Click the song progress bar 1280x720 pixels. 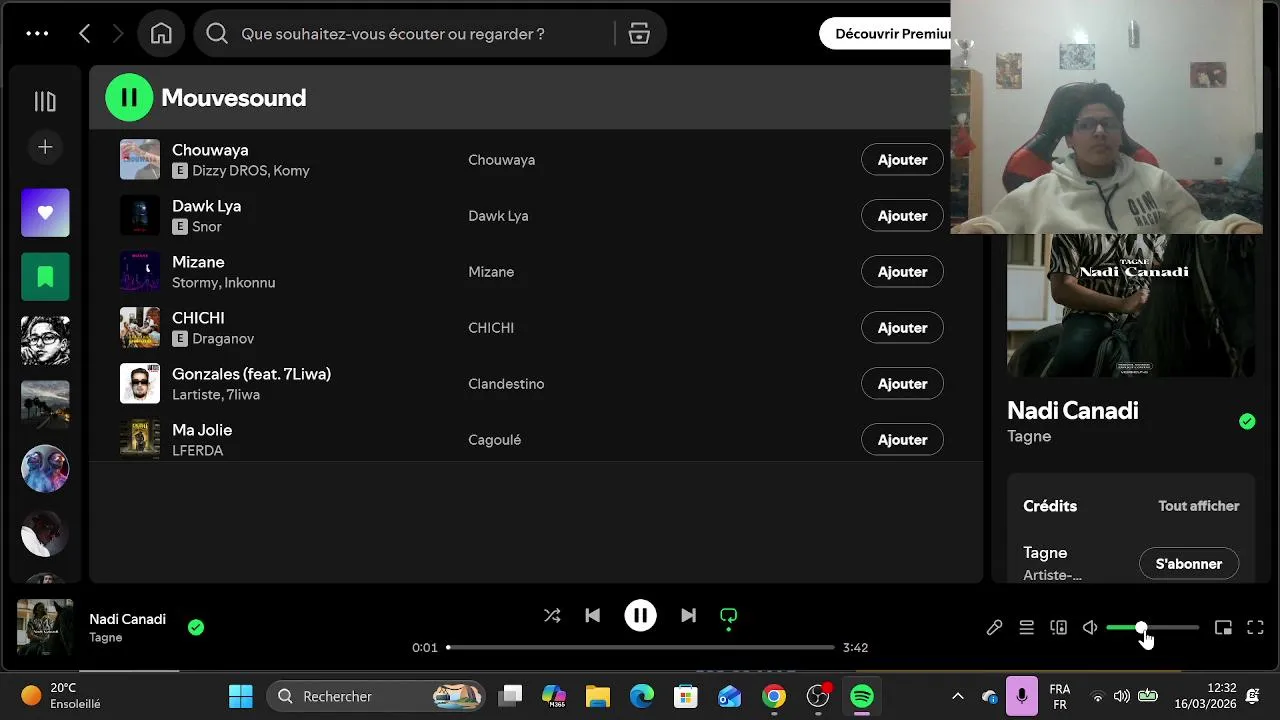pyautogui.click(x=640, y=648)
